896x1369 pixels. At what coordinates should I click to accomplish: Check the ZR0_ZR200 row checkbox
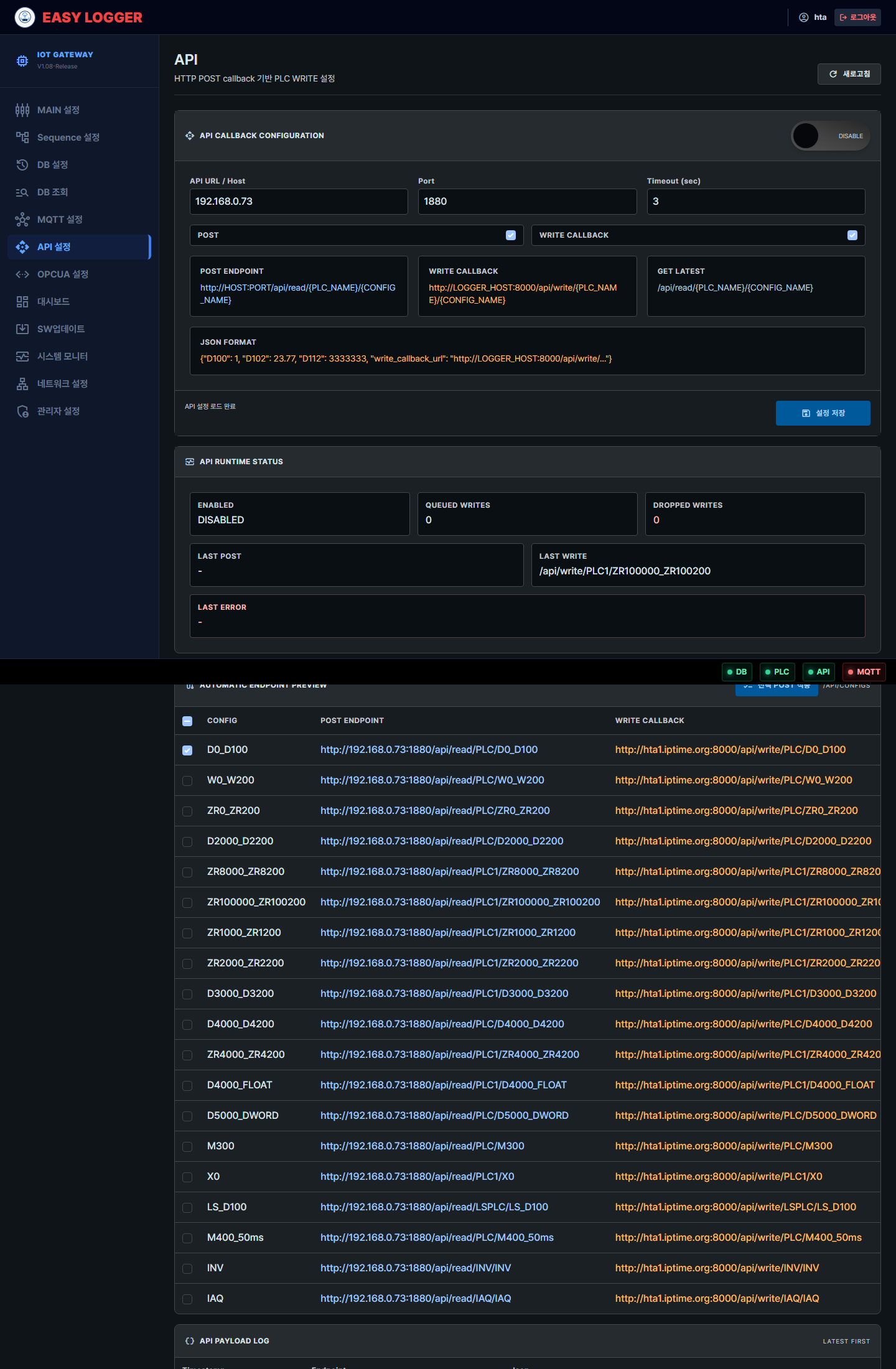187,811
